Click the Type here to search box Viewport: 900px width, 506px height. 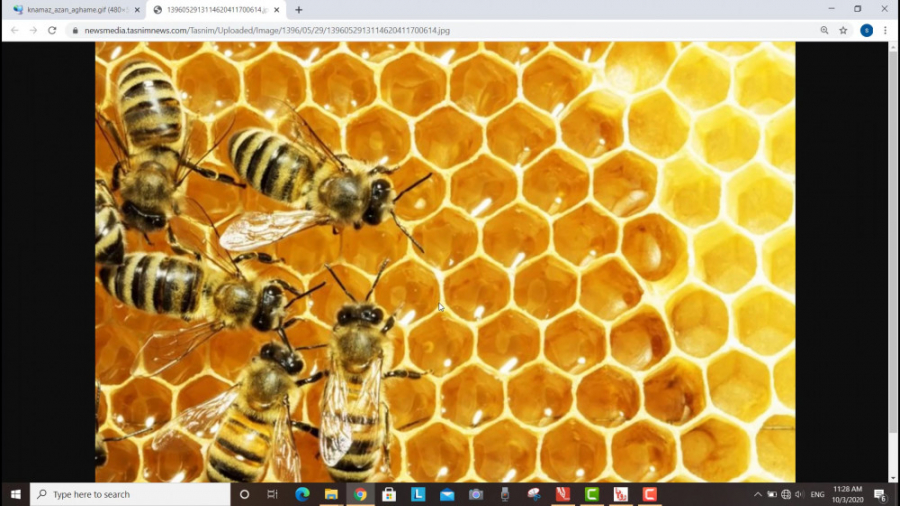(x=130, y=494)
